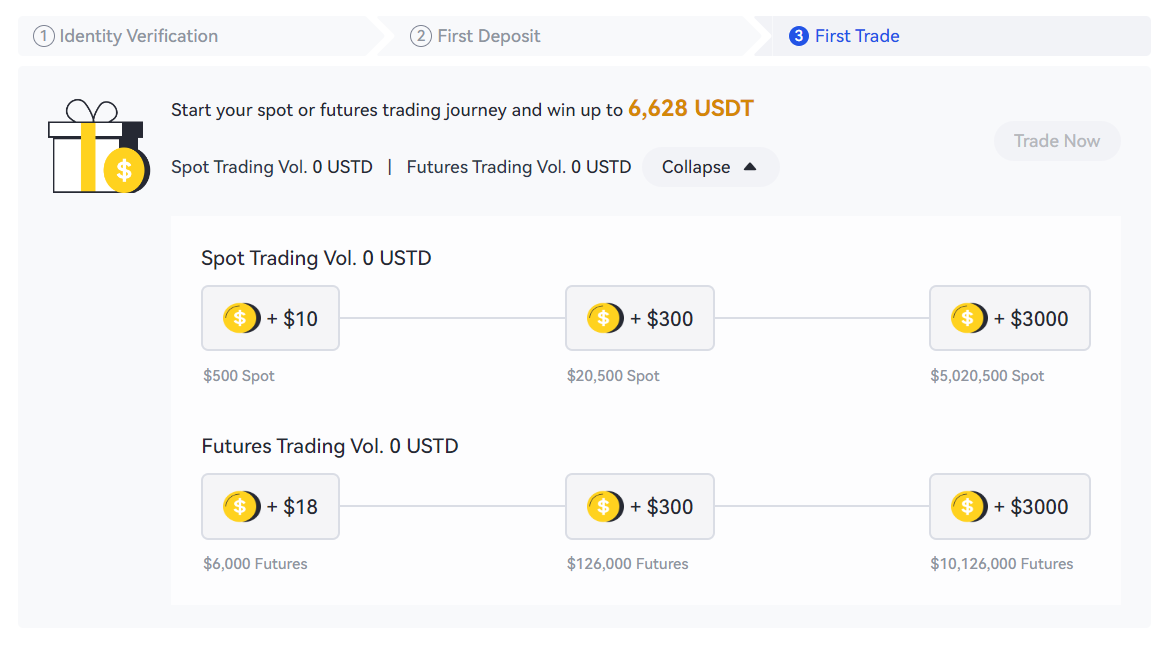Click the gift box promotion icon
The width and height of the screenshot is (1175, 646).
pyautogui.click(x=97, y=141)
